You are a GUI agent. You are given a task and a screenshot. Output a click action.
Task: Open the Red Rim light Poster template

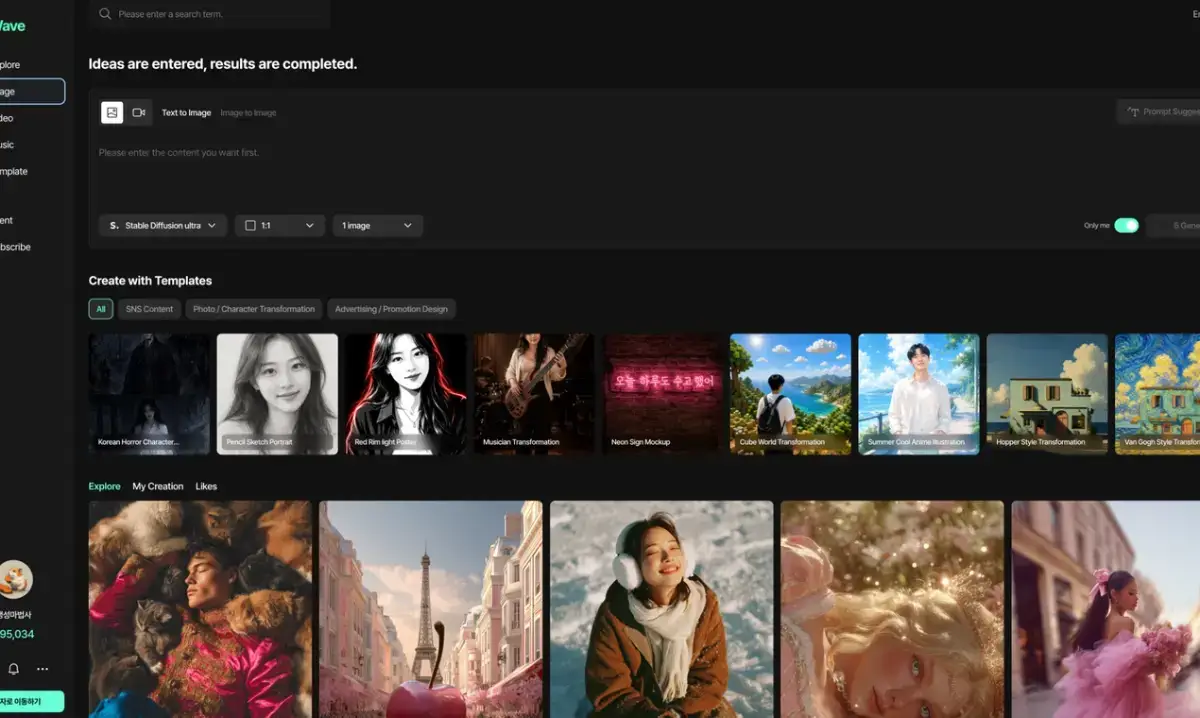click(405, 394)
